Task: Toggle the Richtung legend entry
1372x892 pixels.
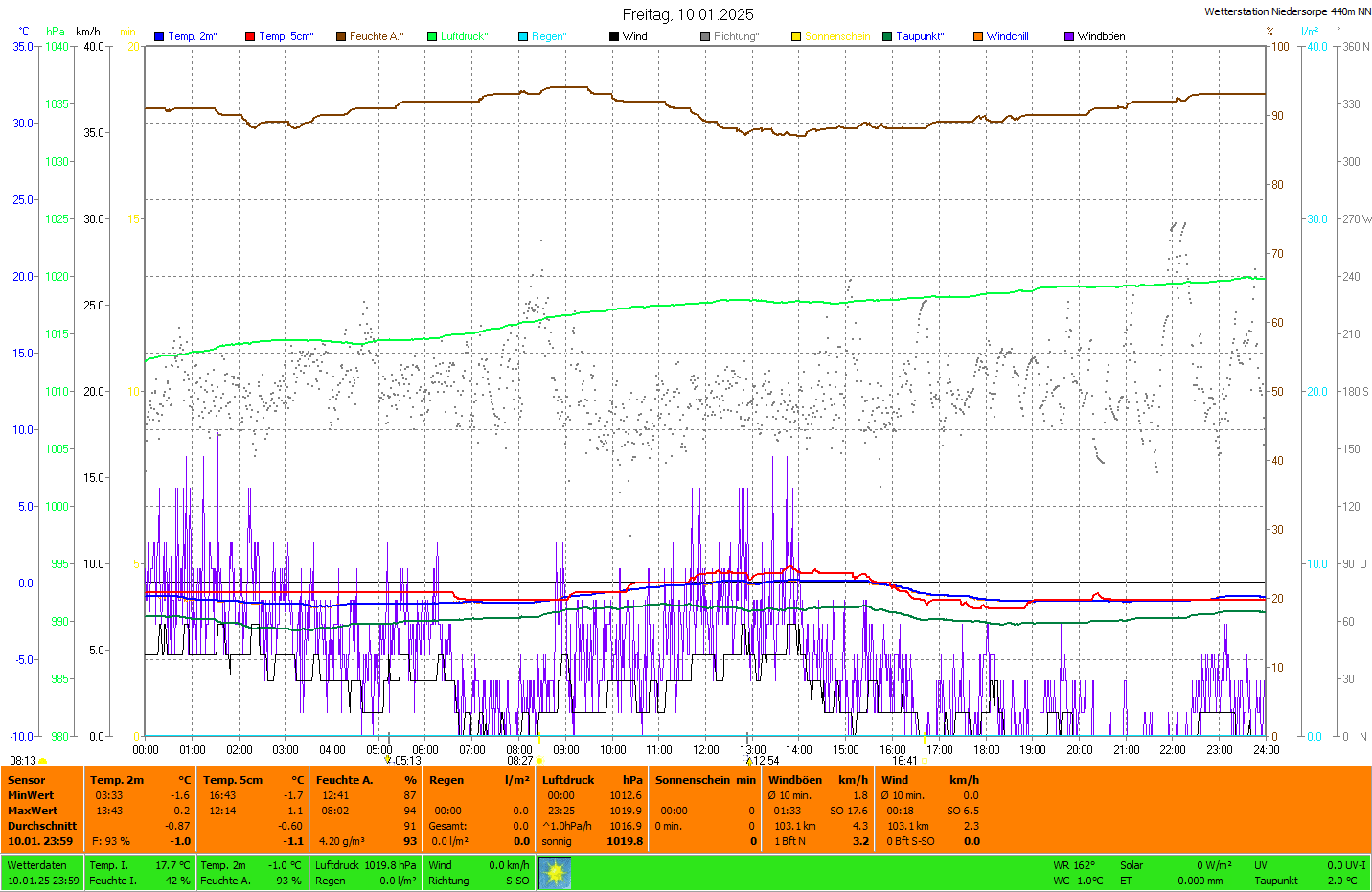Action: click(735, 36)
